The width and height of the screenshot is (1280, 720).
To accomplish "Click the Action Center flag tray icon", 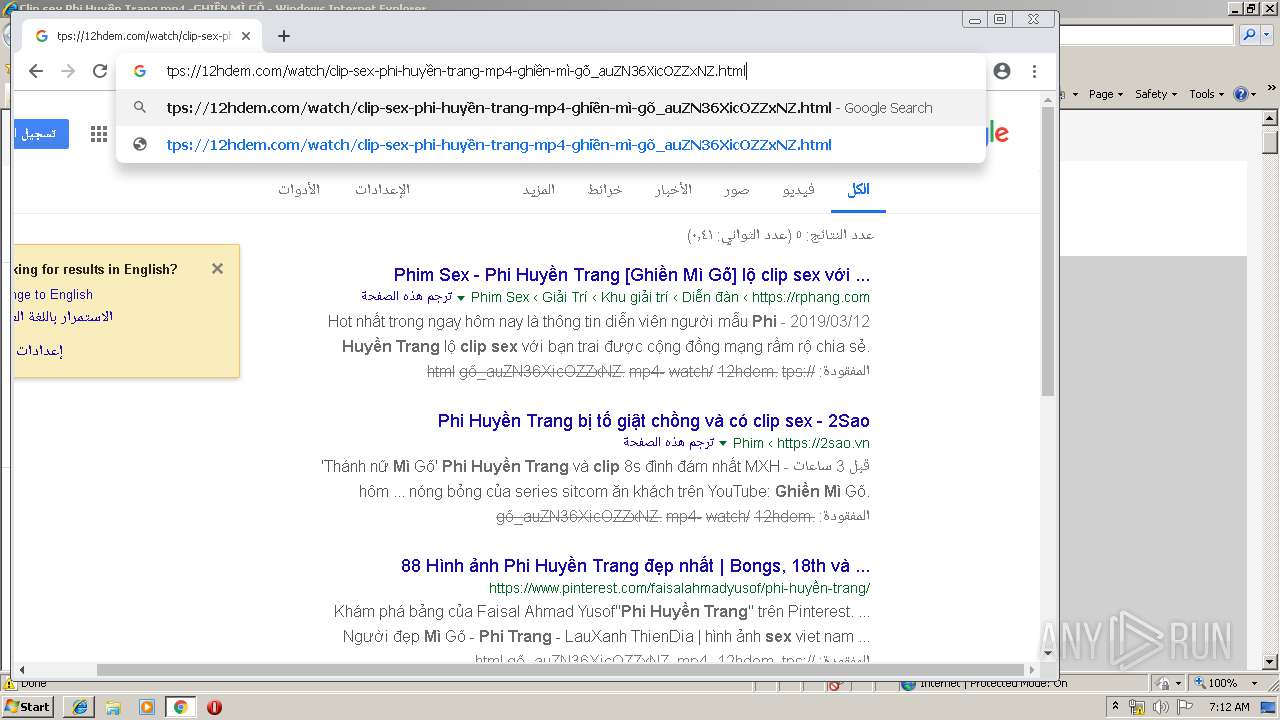I will pyautogui.click(x=1185, y=707).
